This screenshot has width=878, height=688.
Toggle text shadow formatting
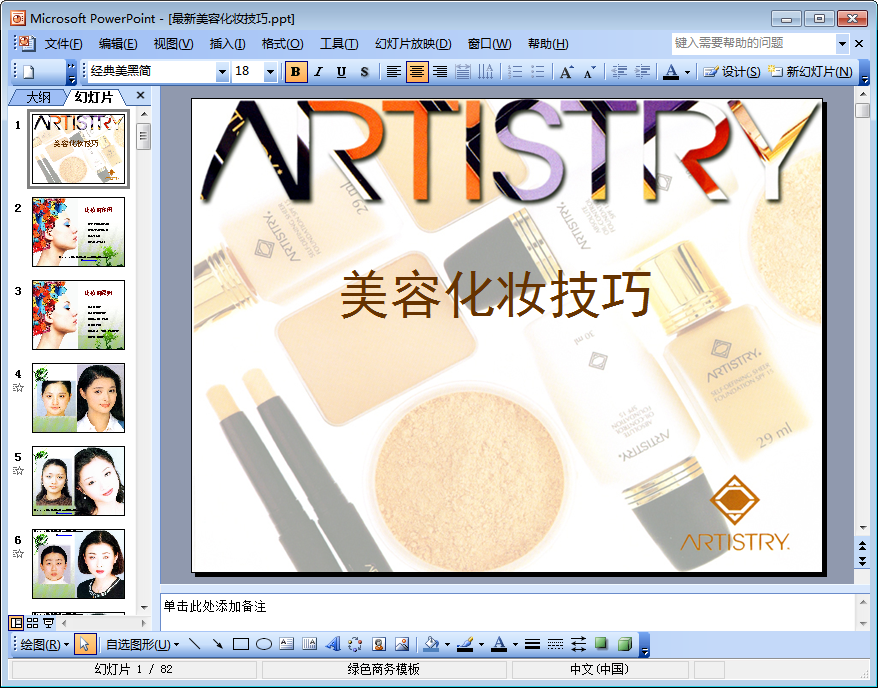tap(364, 72)
